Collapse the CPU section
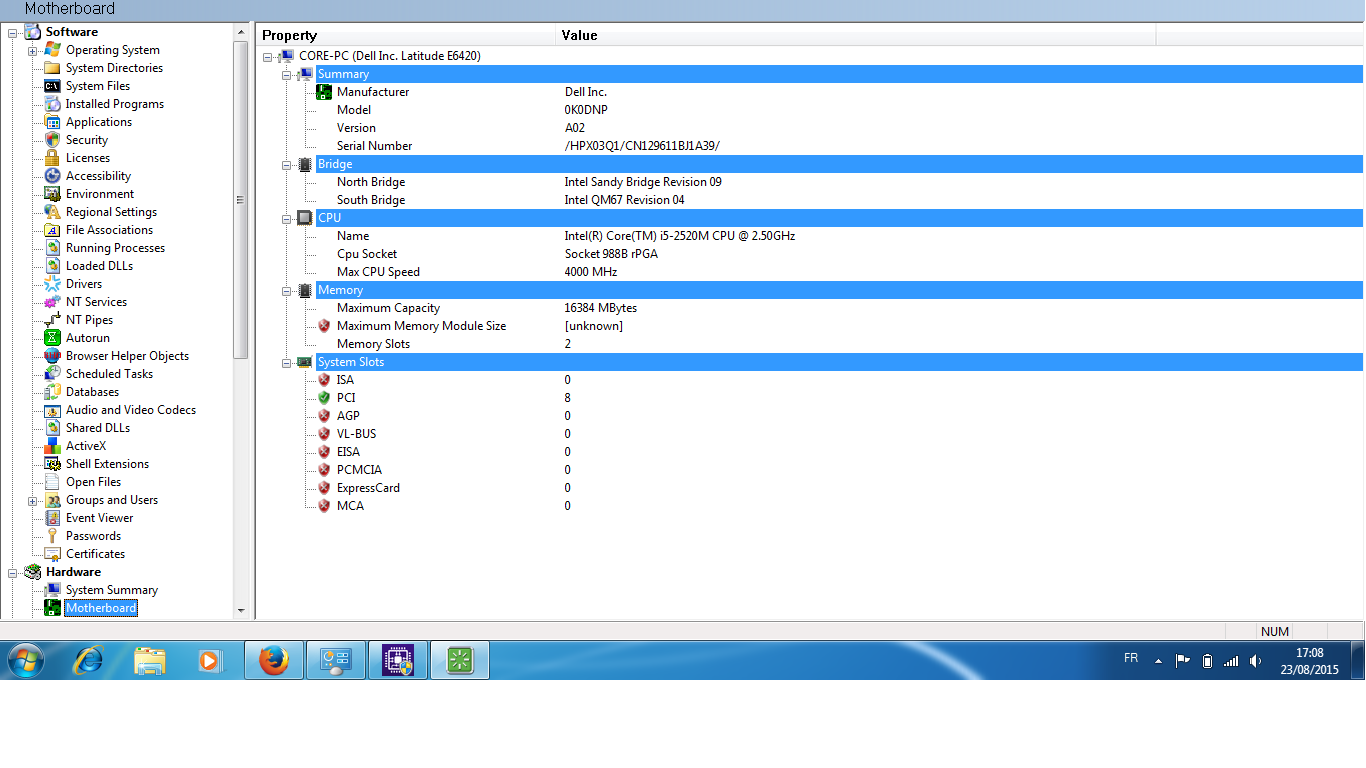The height and width of the screenshot is (768, 1366). [286, 218]
